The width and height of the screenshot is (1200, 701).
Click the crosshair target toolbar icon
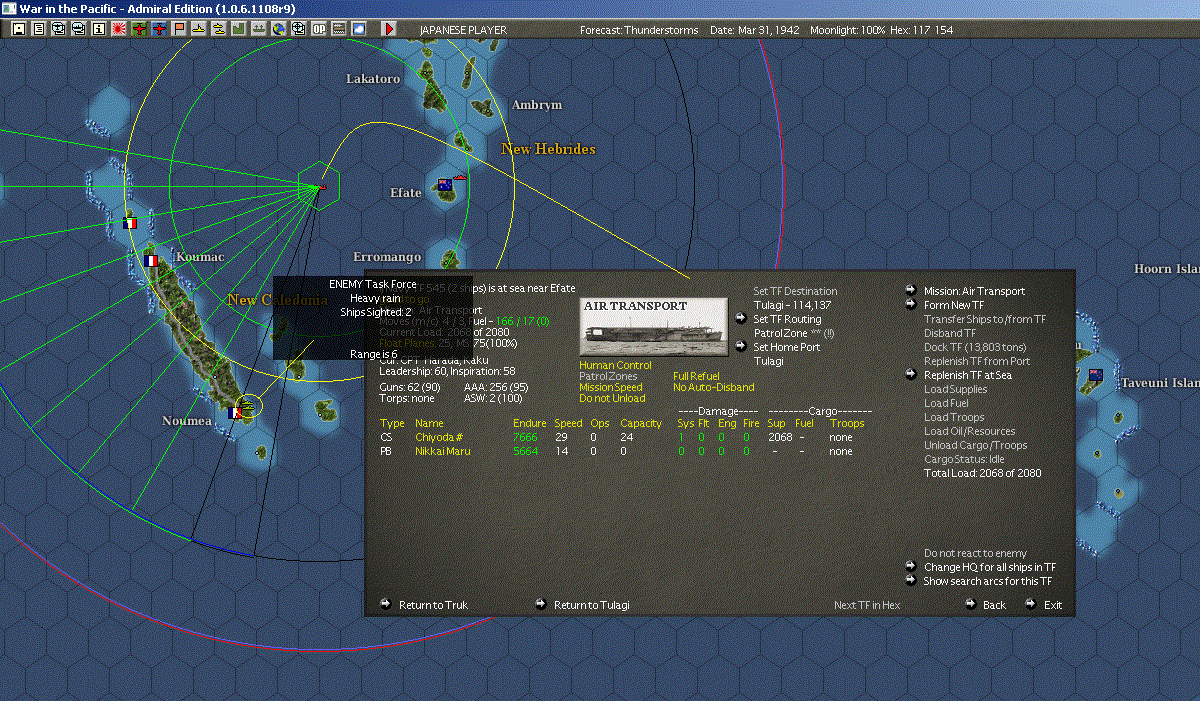point(298,29)
